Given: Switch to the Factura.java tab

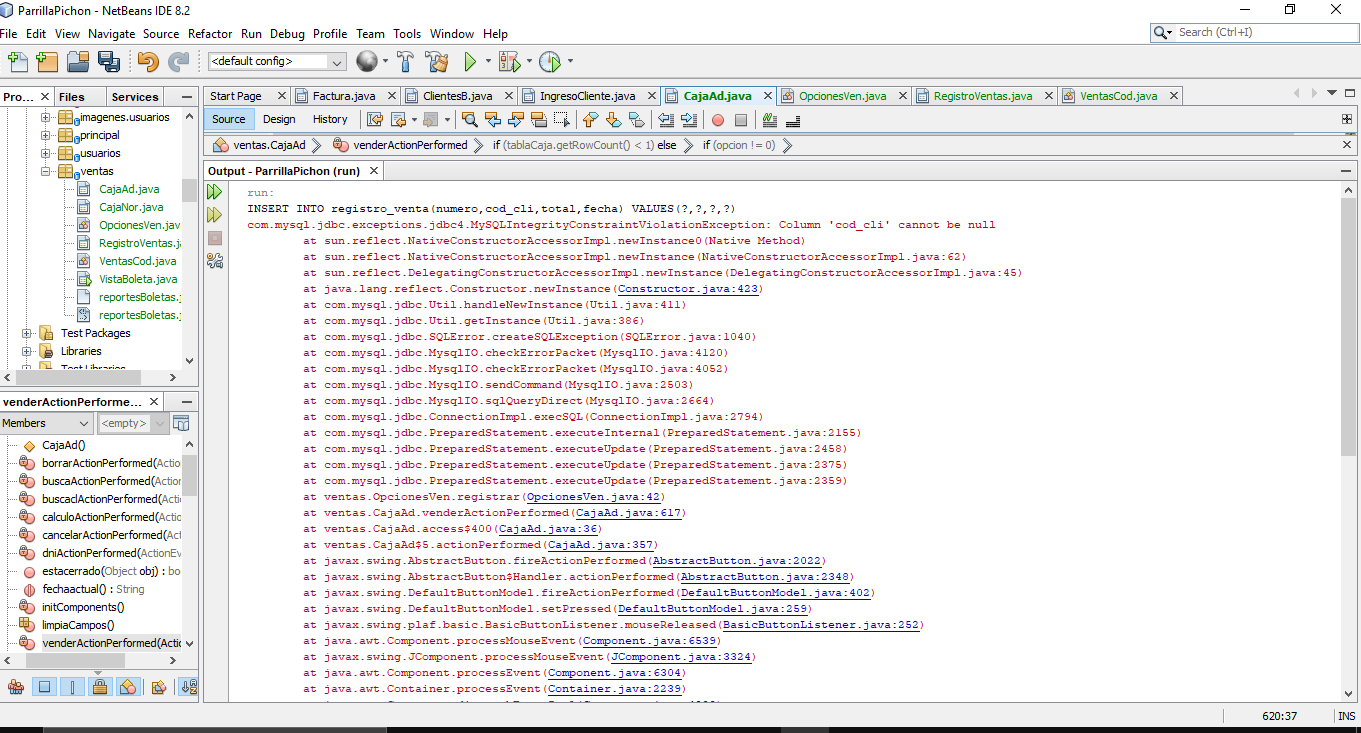Looking at the screenshot, I should click(344, 96).
